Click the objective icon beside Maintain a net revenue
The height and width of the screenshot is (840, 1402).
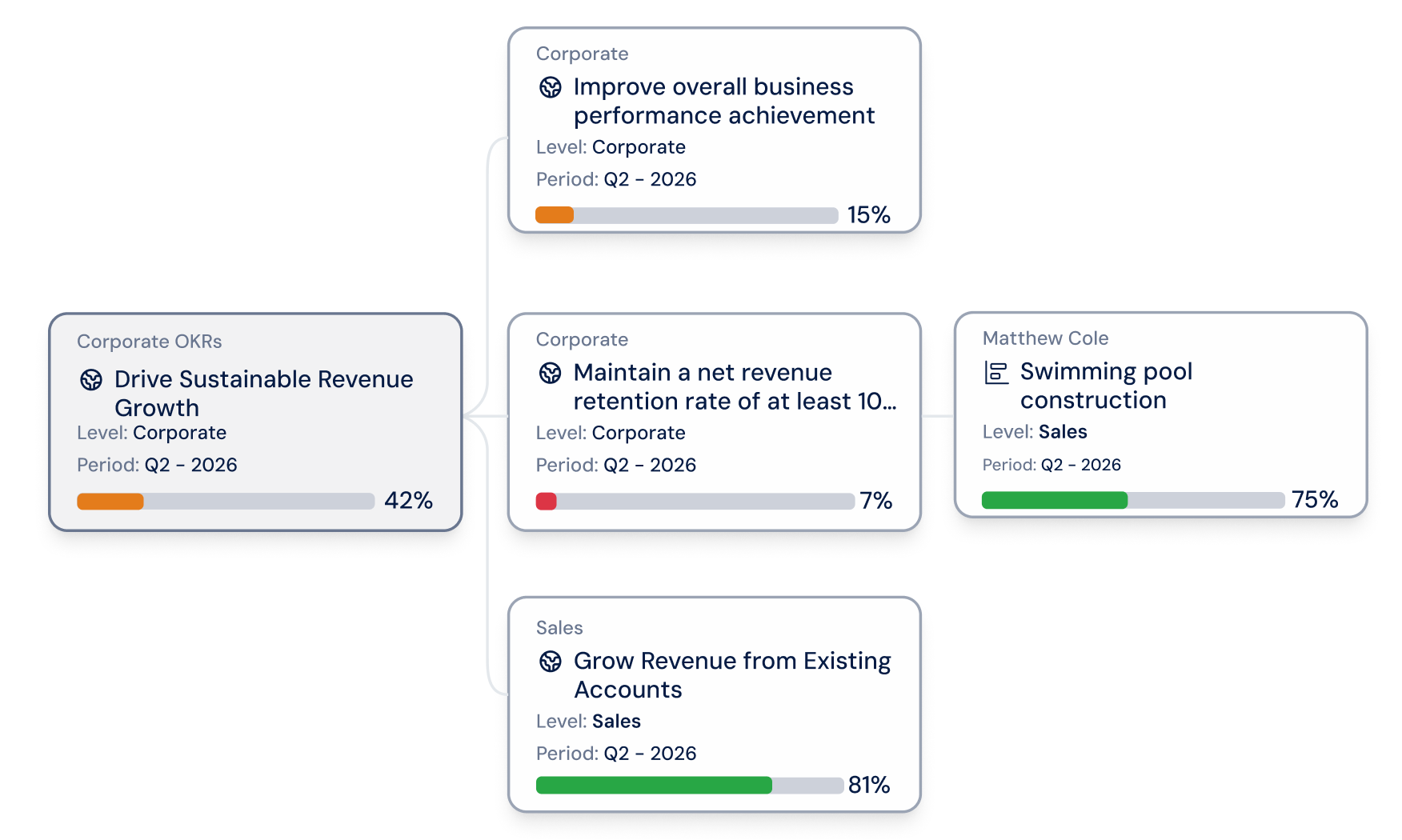pyautogui.click(x=551, y=373)
